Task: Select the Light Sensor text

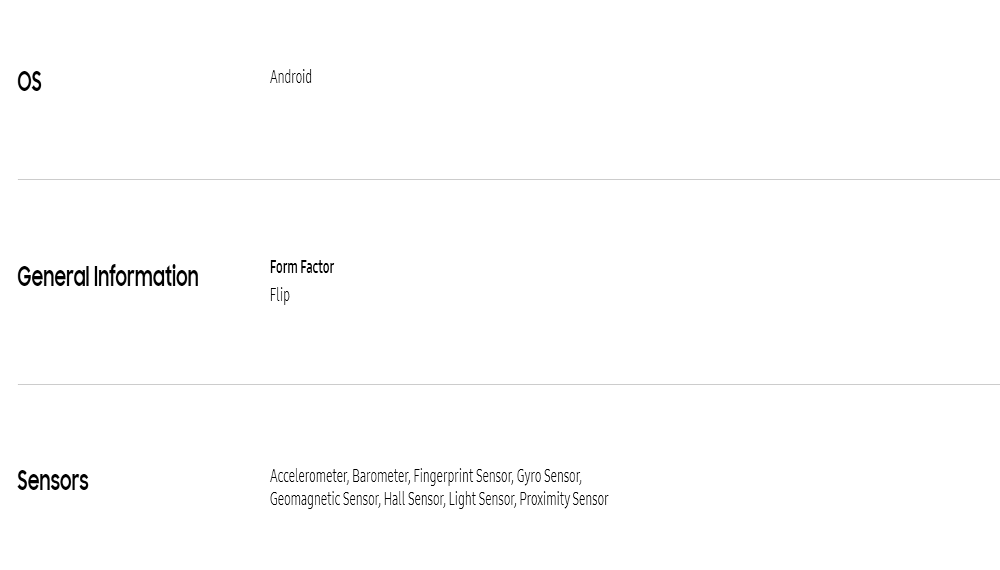Action: [482, 499]
